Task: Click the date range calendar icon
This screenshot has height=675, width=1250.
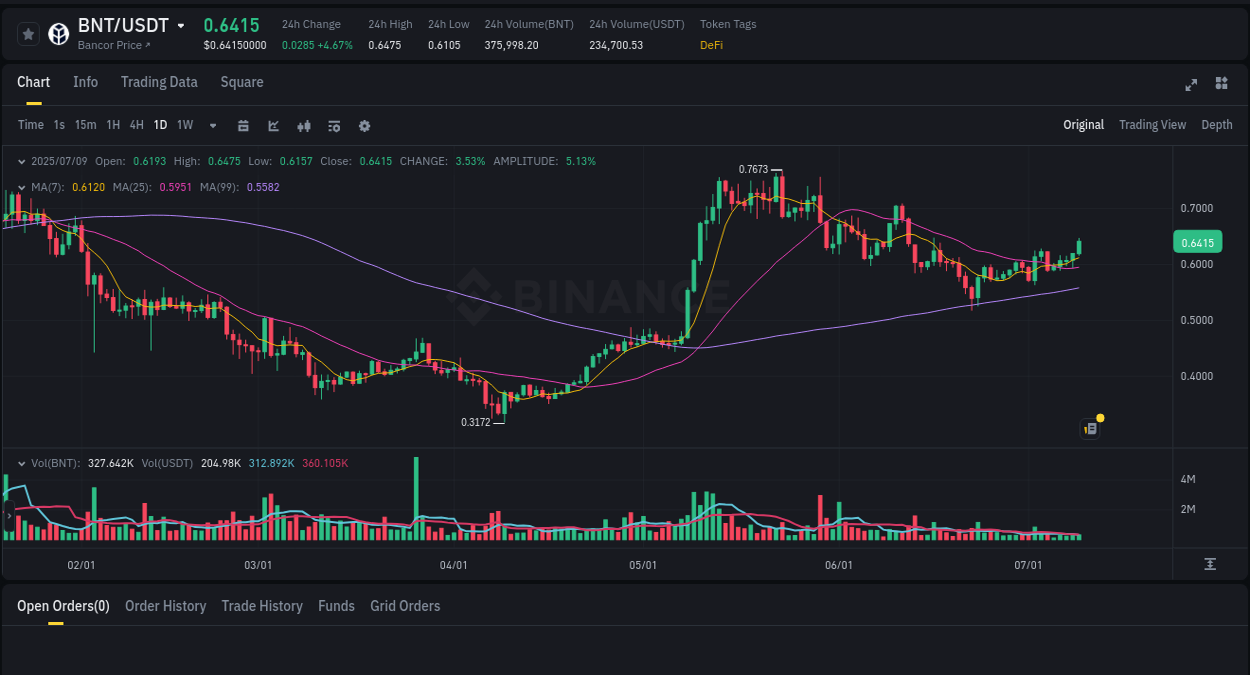Action: 243,125
